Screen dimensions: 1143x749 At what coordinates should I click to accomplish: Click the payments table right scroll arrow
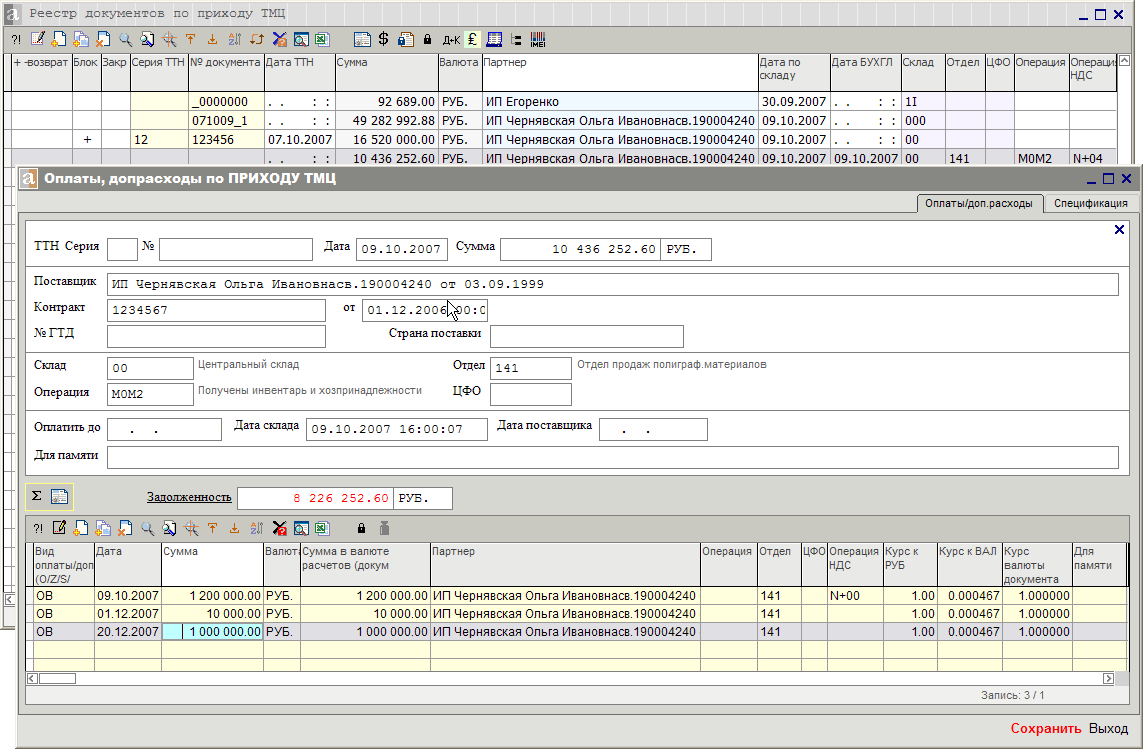1108,678
